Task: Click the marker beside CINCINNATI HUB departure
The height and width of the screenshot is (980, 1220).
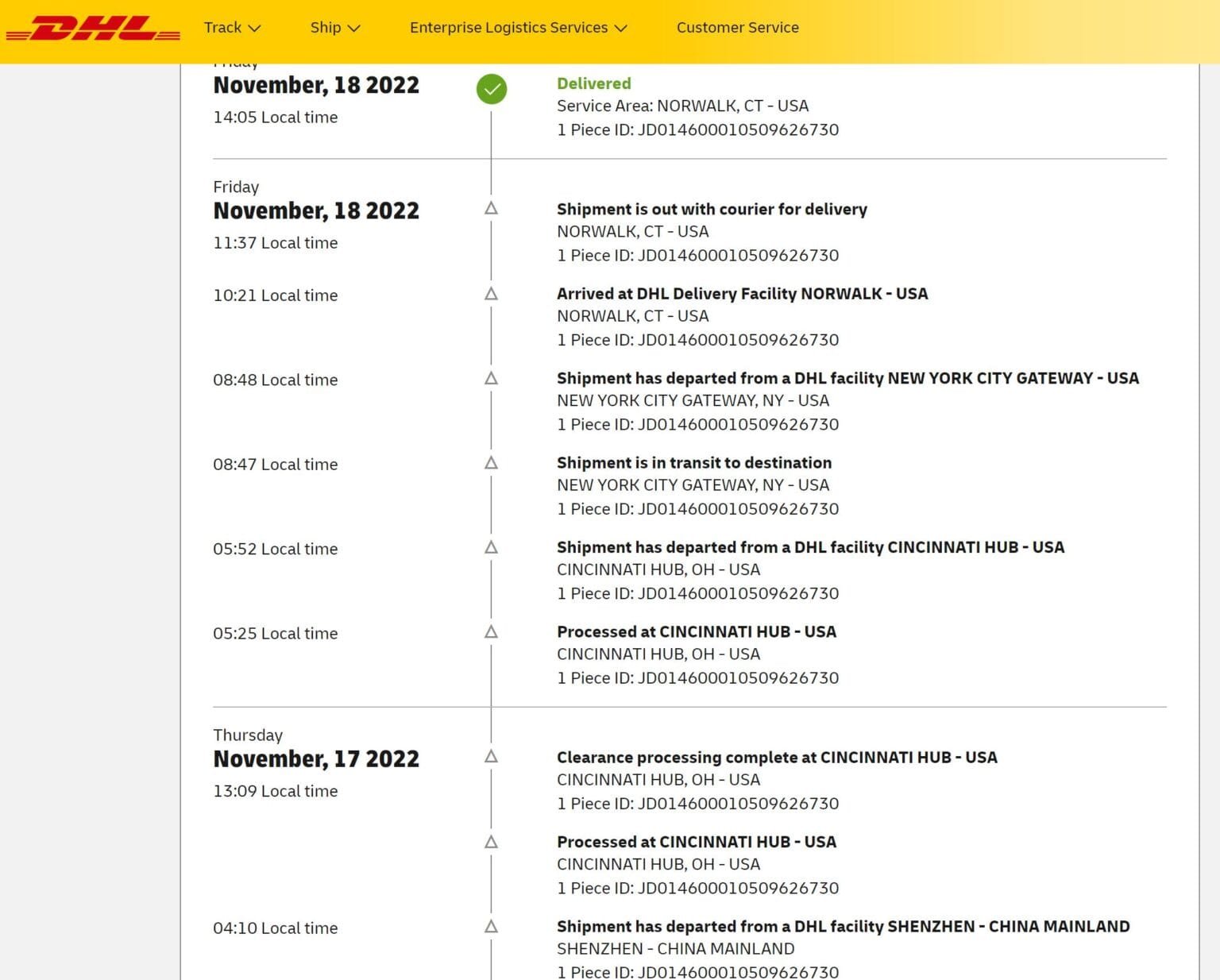Action: pyautogui.click(x=491, y=546)
